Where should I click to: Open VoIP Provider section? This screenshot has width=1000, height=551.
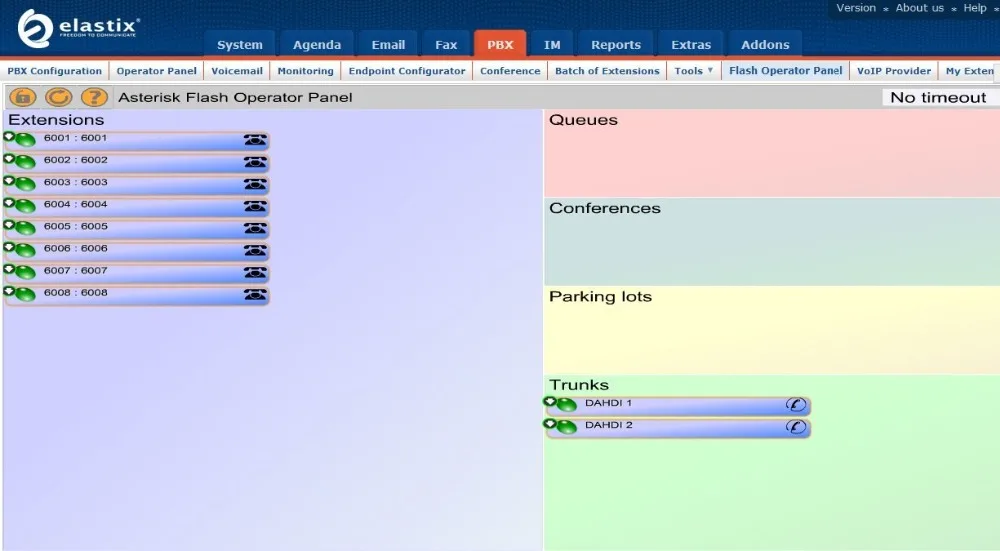tap(894, 71)
